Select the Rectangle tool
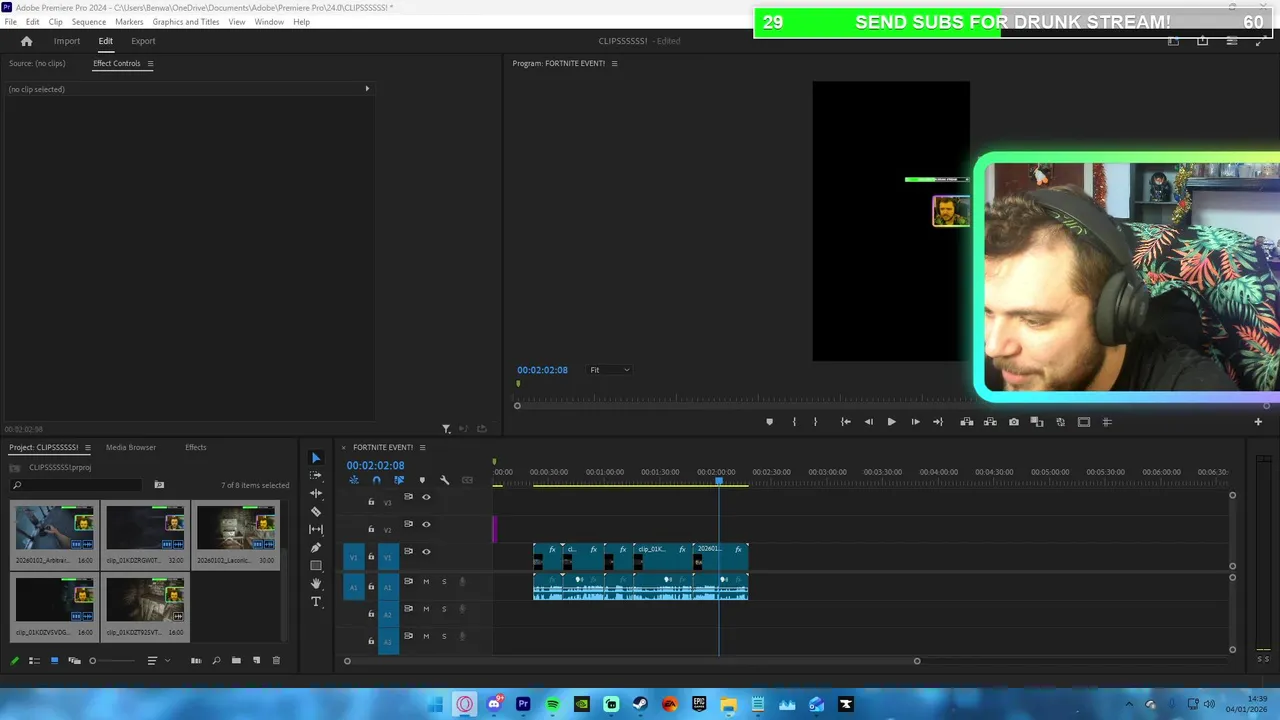The height and width of the screenshot is (720, 1280). [x=316, y=566]
